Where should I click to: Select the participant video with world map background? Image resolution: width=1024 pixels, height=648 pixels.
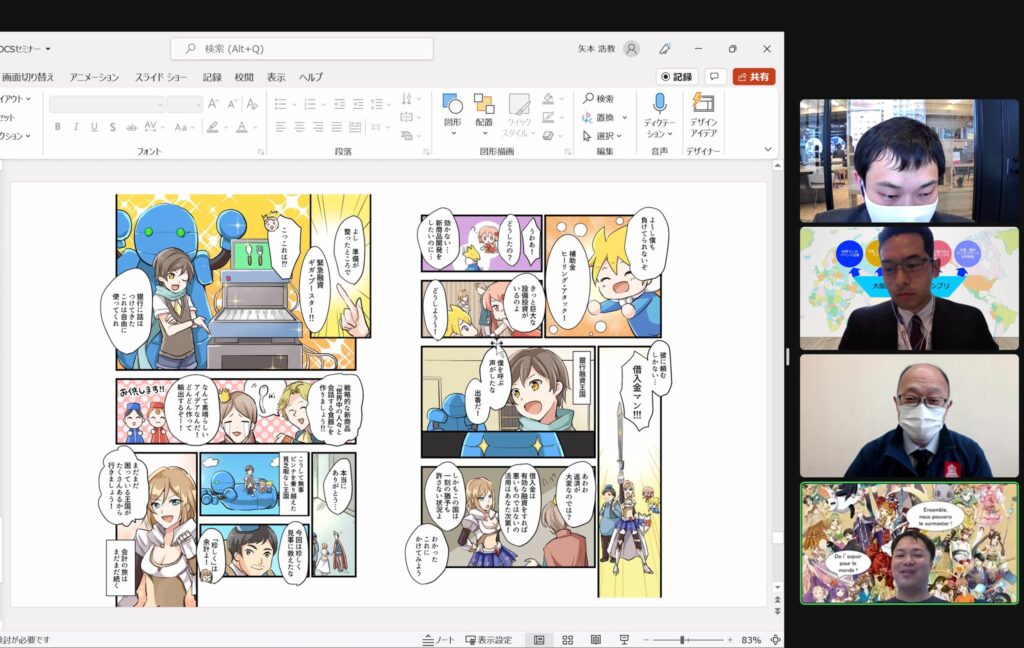click(909, 288)
